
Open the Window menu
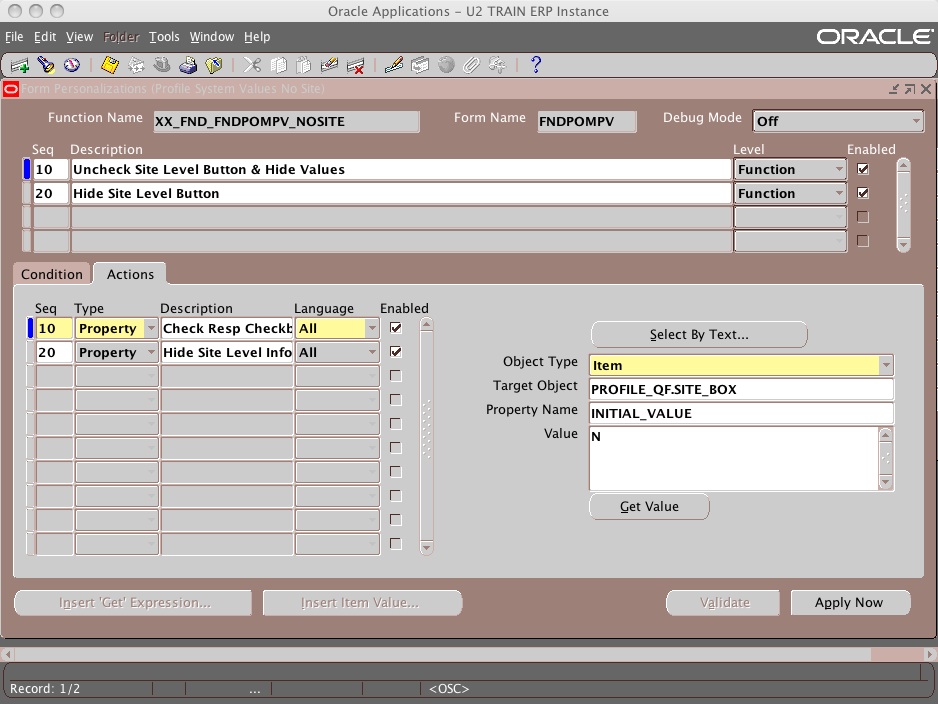tap(212, 37)
